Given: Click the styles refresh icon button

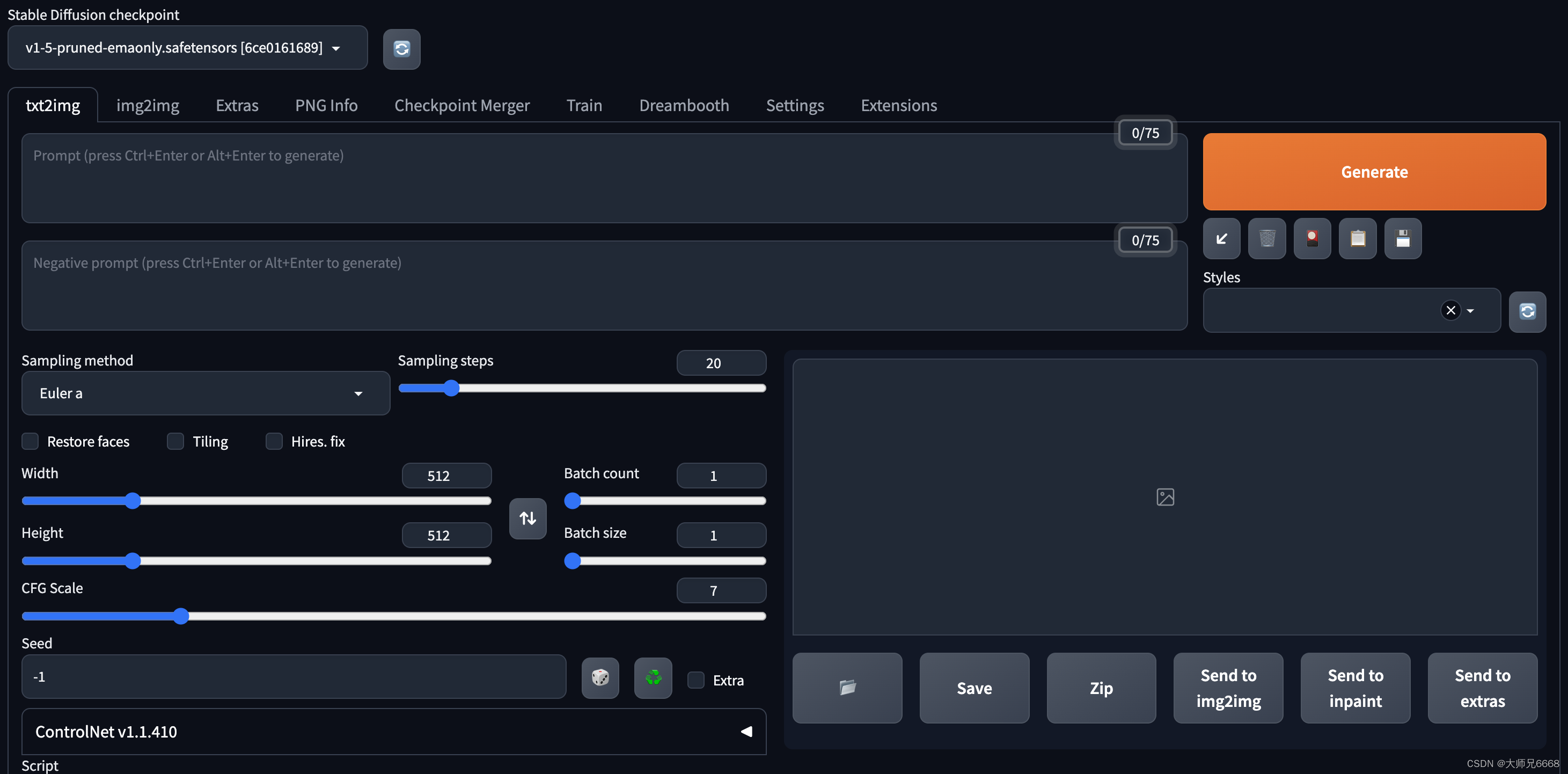Looking at the screenshot, I should [x=1527, y=311].
